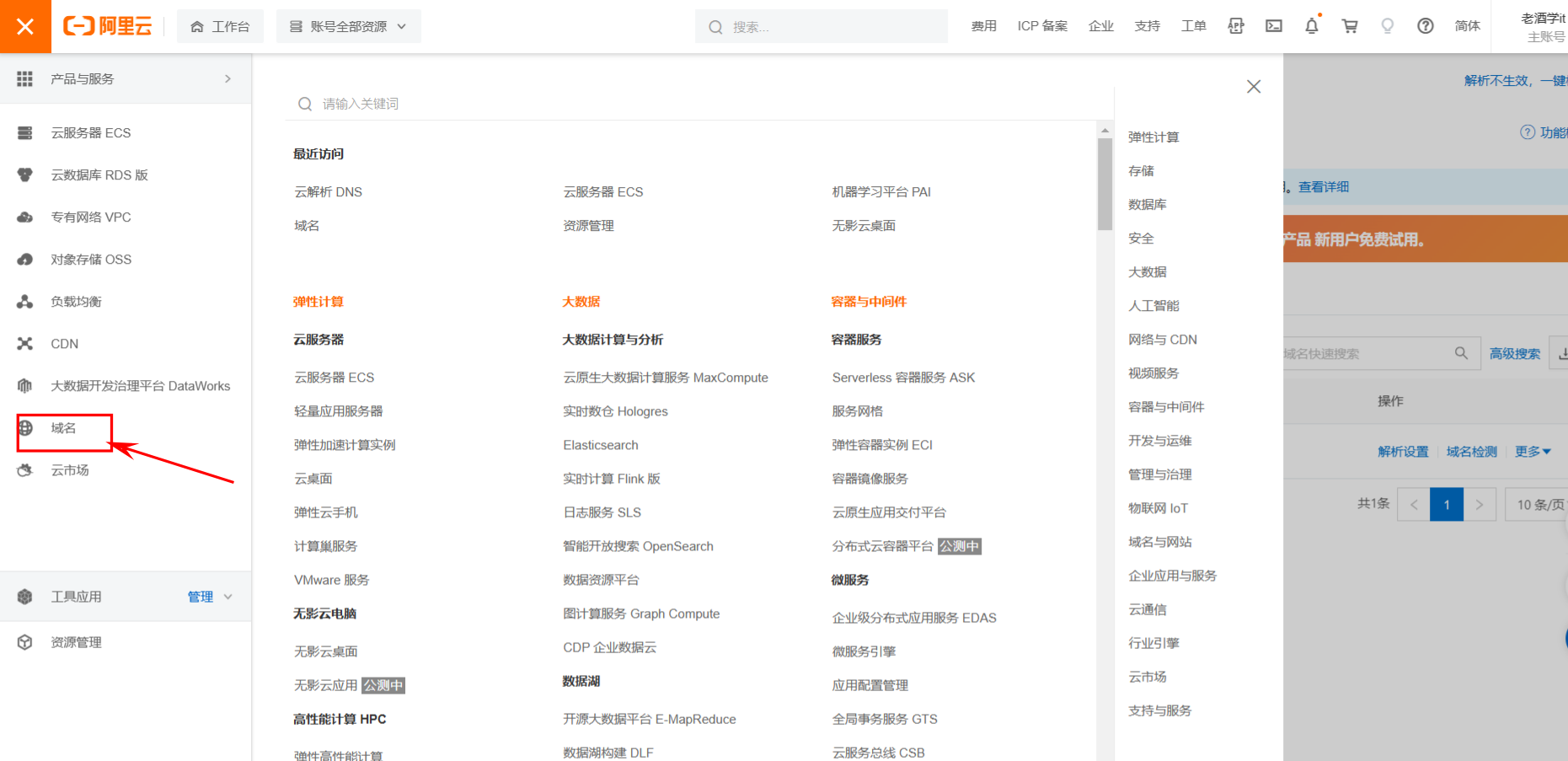Image resolution: width=1568 pixels, height=761 pixels.
Task: Expand the 账号全部资源 dropdown
Action: coord(348,26)
